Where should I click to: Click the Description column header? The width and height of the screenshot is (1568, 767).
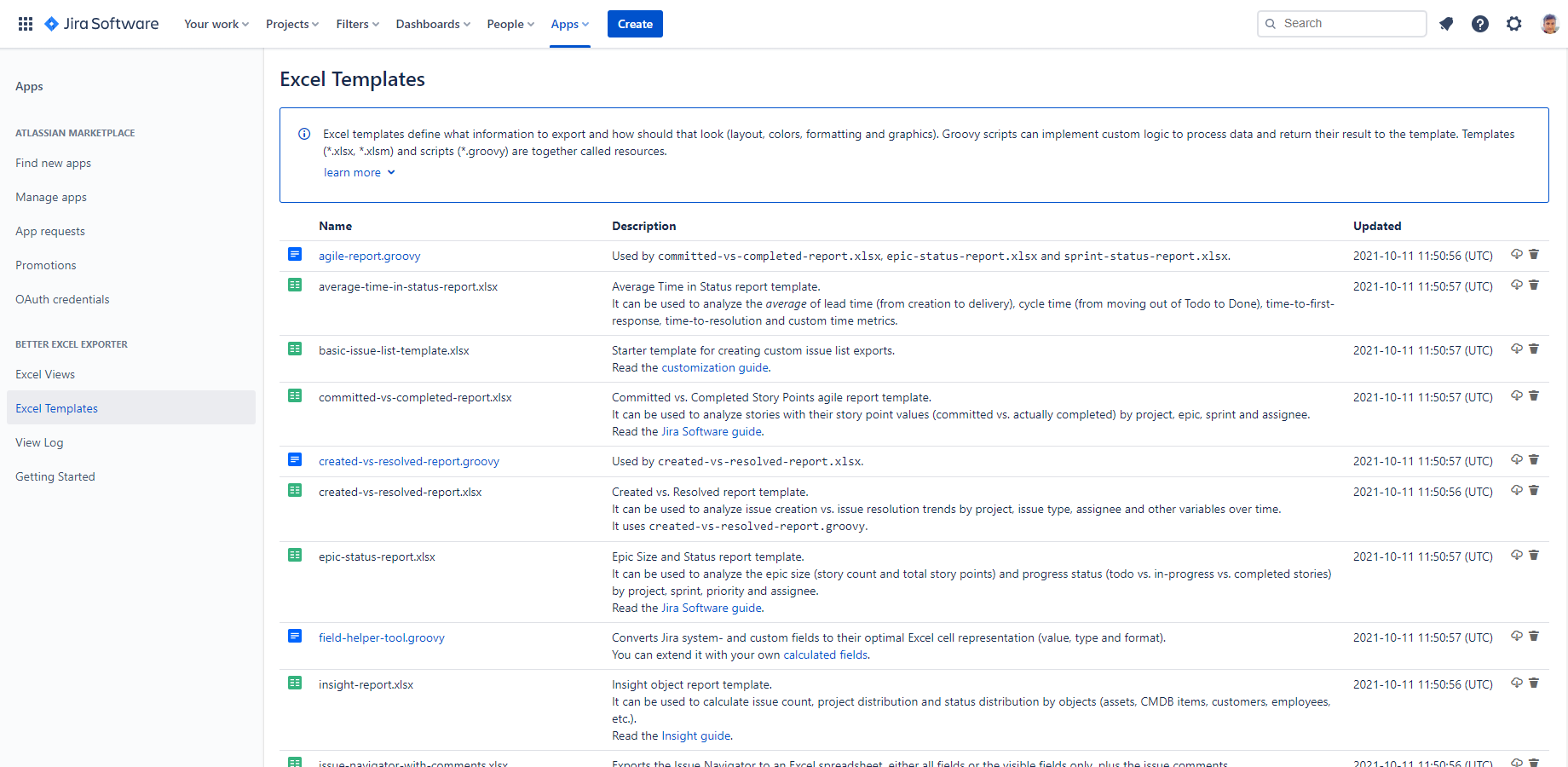[644, 226]
